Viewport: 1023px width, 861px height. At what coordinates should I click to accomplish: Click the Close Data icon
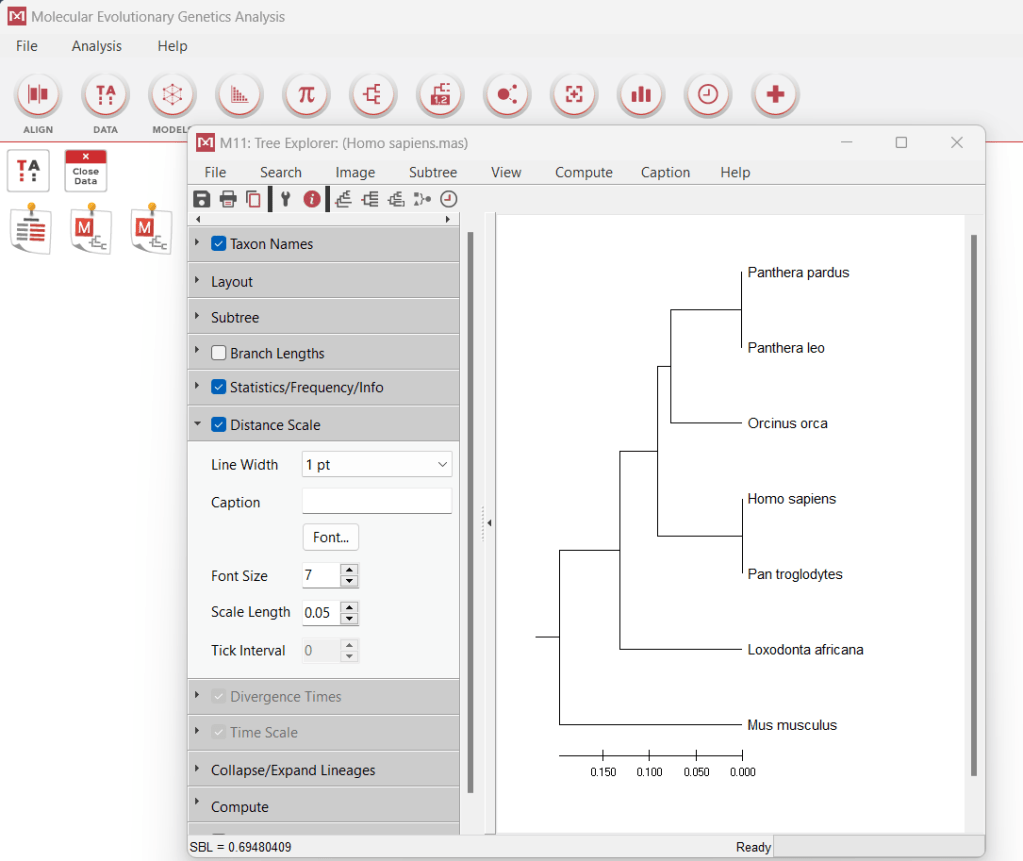pos(86,171)
